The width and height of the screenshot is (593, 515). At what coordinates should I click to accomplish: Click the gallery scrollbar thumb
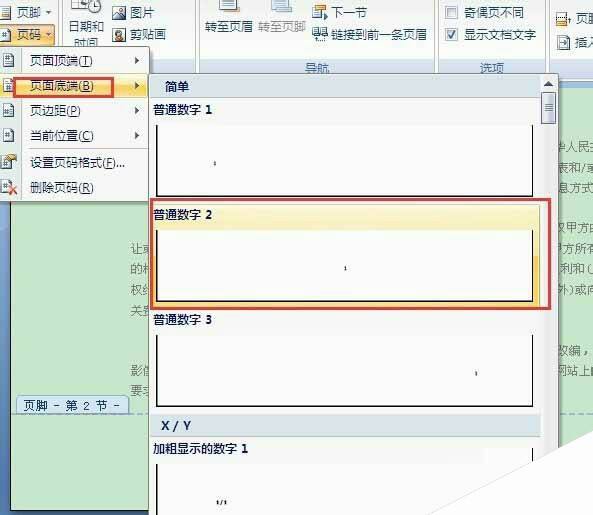coord(548,108)
